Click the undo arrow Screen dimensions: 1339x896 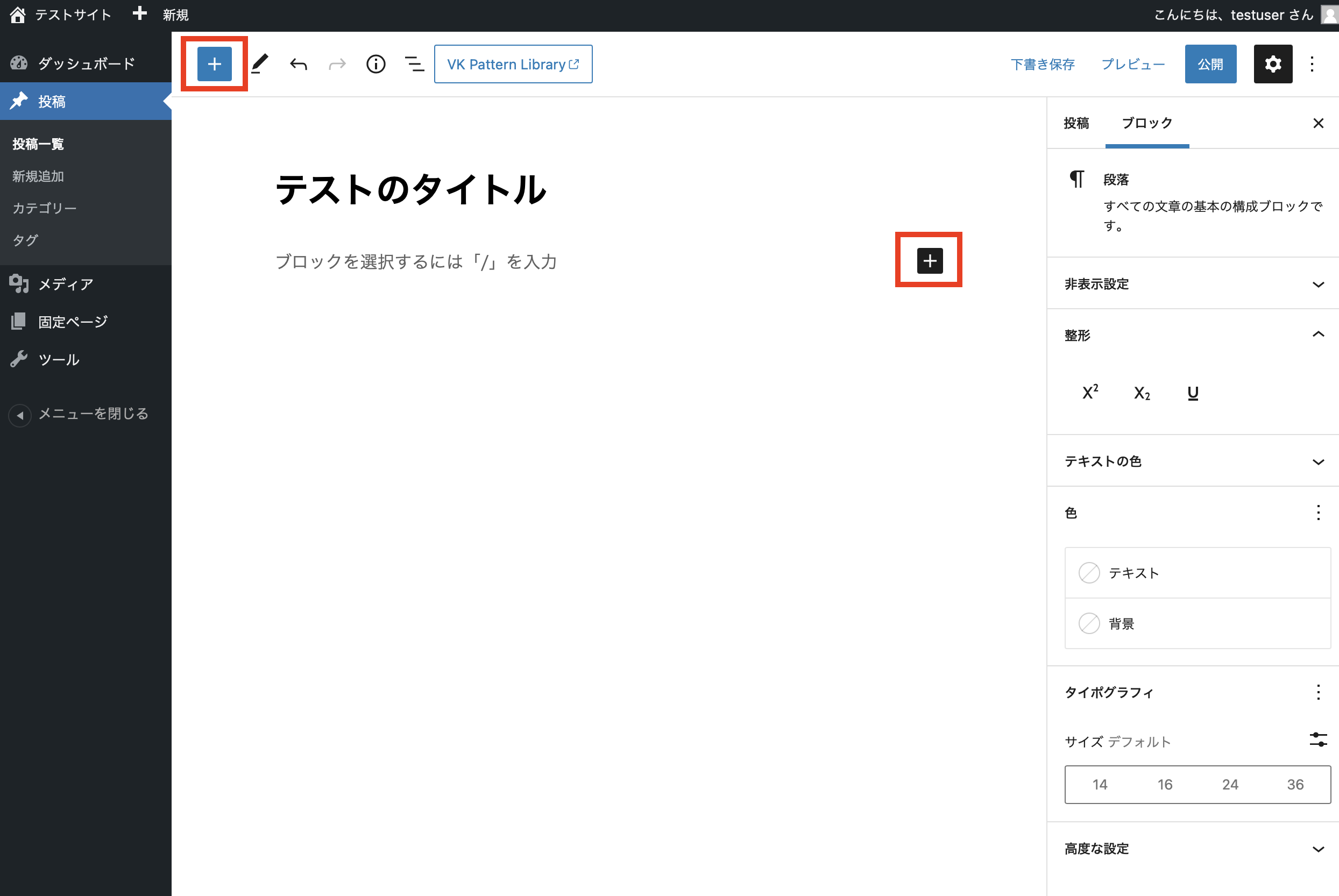299,64
